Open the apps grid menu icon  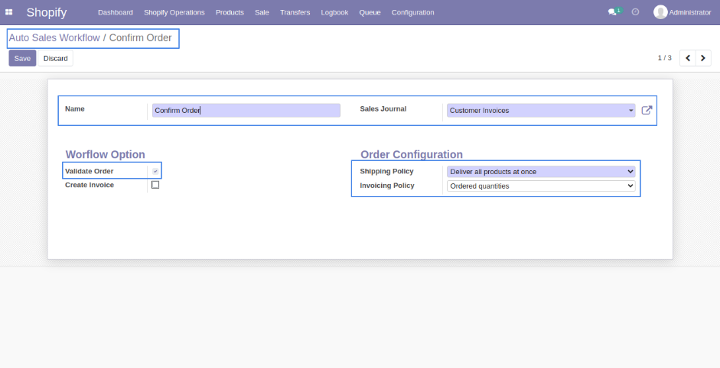pyautogui.click(x=9, y=12)
